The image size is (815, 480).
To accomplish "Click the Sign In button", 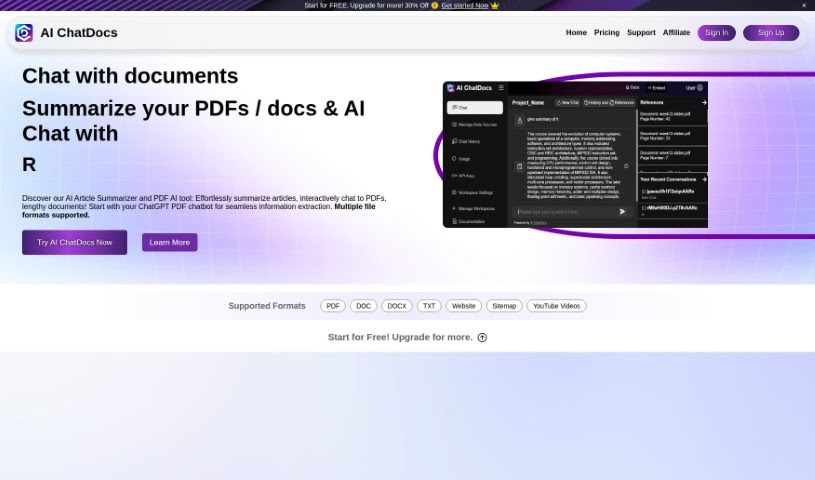I will pos(716,33).
